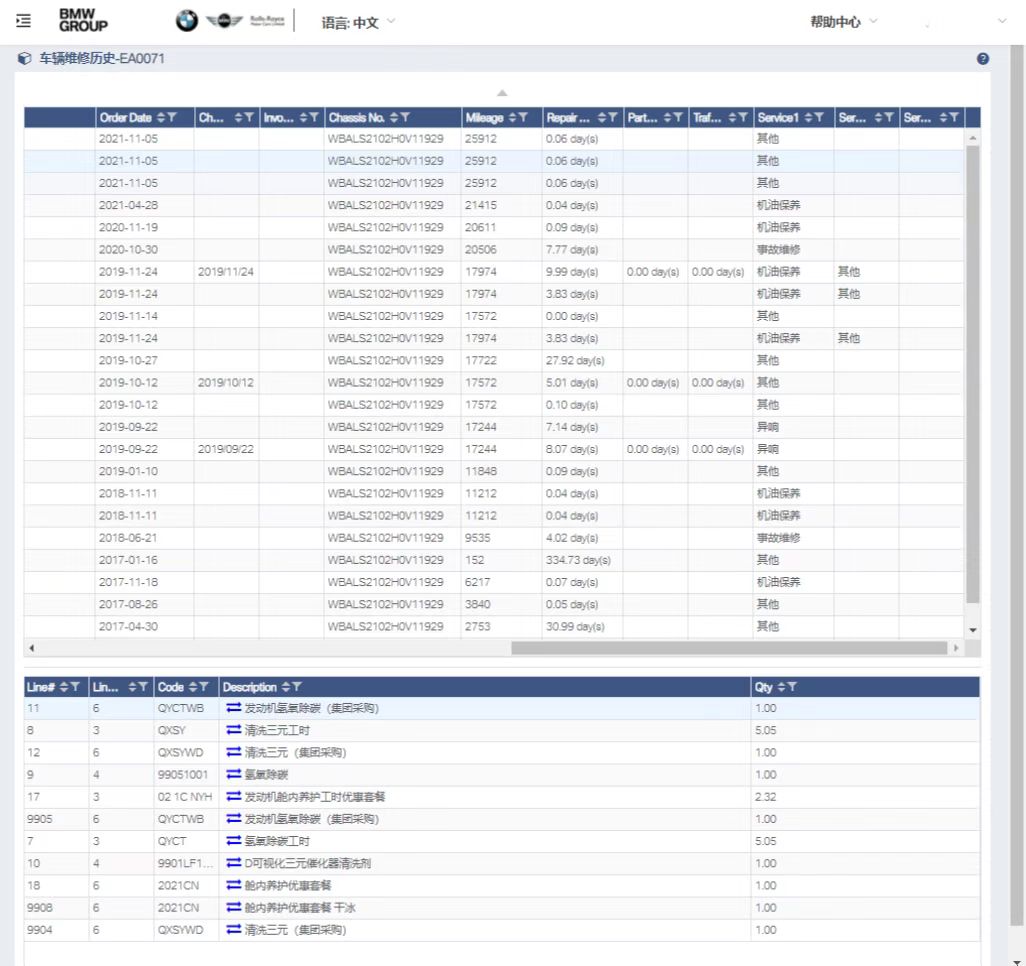Open the hamburger navigation menu

24,21
